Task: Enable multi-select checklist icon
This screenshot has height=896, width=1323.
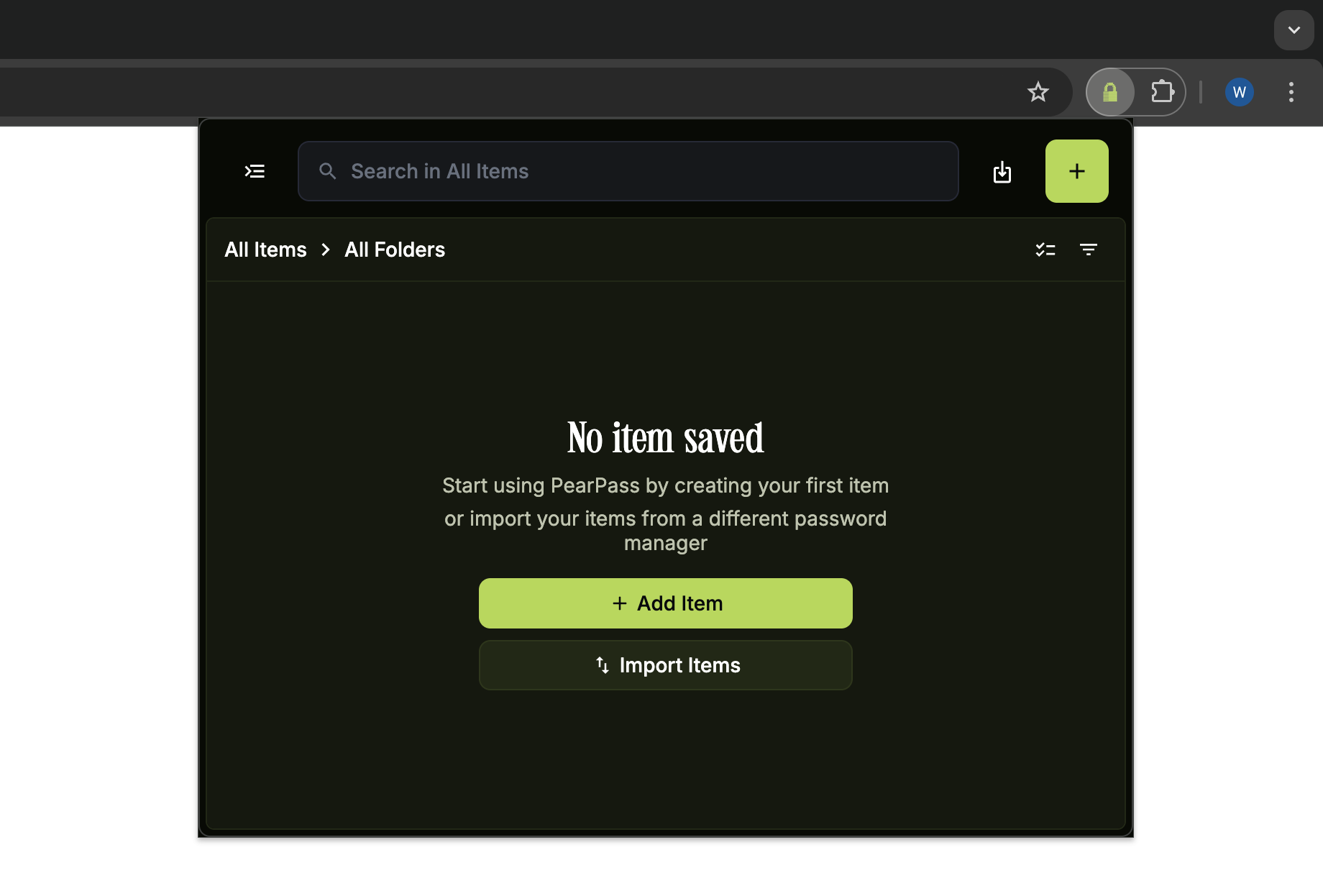Action: [x=1045, y=250]
